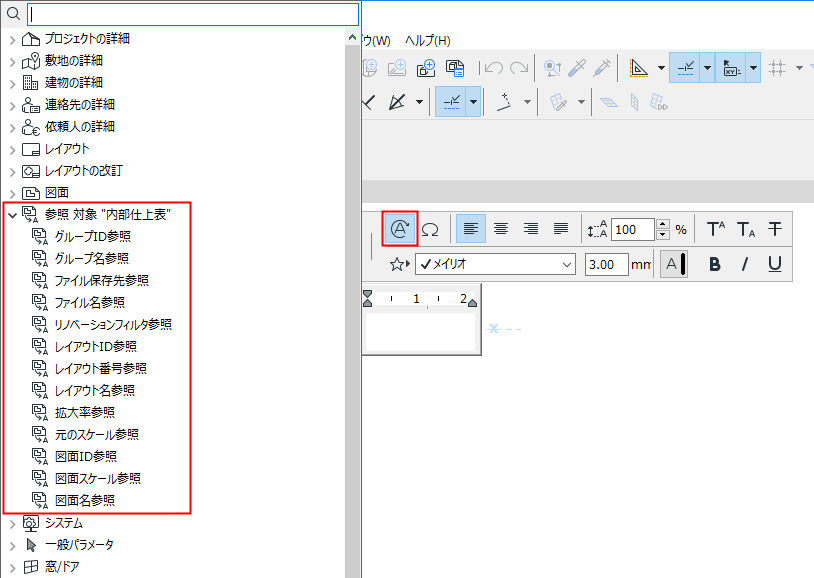Toggle italic formatting
The height and width of the screenshot is (578, 814).
point(745,264)
